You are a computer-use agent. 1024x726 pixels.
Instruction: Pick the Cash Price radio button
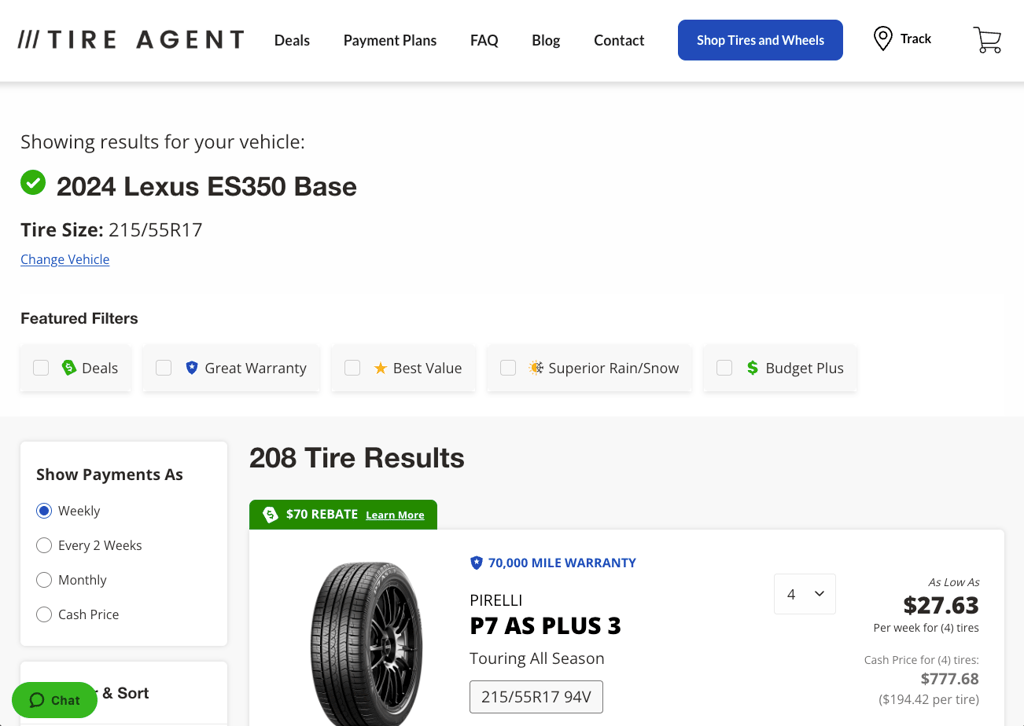[44, 614]
